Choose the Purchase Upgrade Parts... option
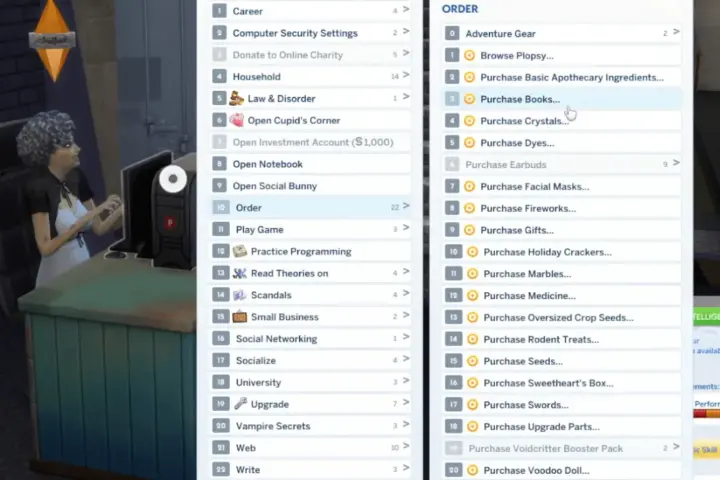The width and height of the screenshot is (720, 480). pyautogui.click(x=562, y=426)
